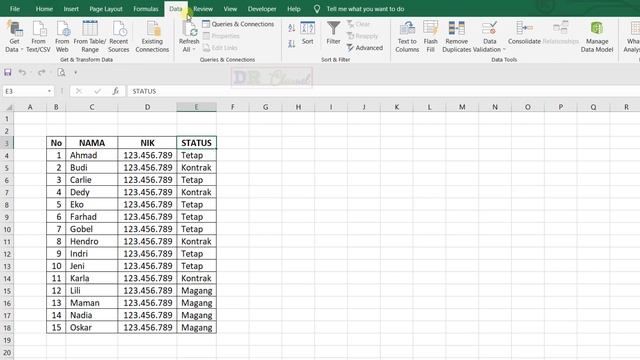
Task: Click the Name Box showing E3
Action: coord(24,91)
